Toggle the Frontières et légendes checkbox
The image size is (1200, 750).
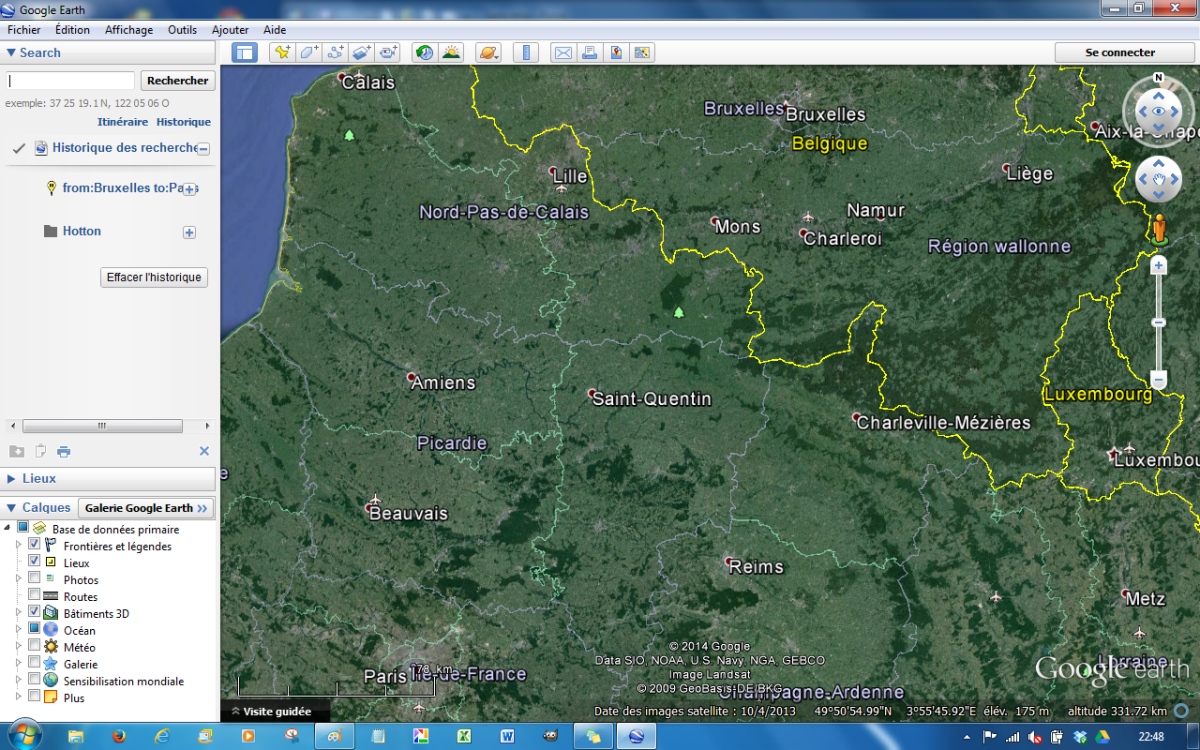34,545
